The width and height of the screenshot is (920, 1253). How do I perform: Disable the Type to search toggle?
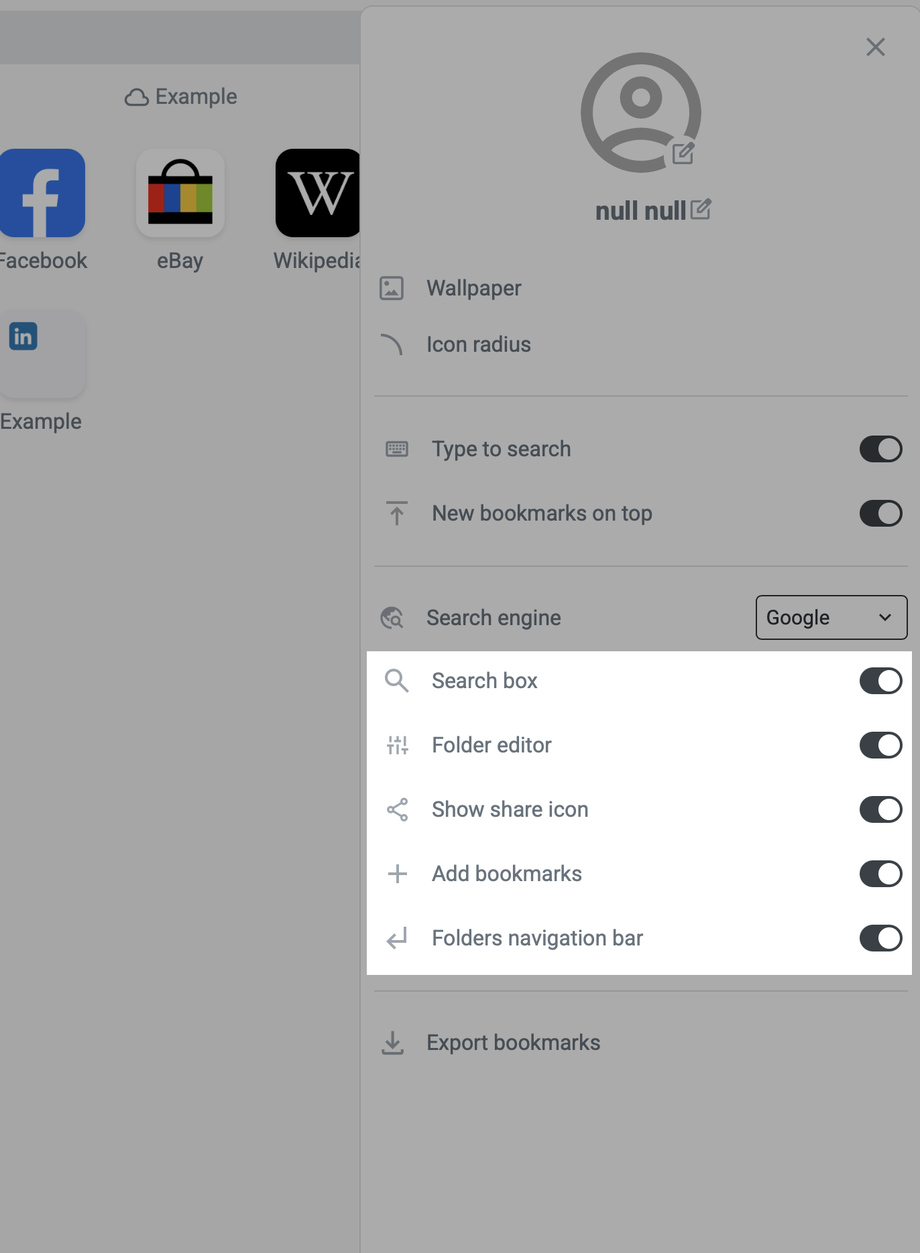pyautogui.click(x=880, y=449)
